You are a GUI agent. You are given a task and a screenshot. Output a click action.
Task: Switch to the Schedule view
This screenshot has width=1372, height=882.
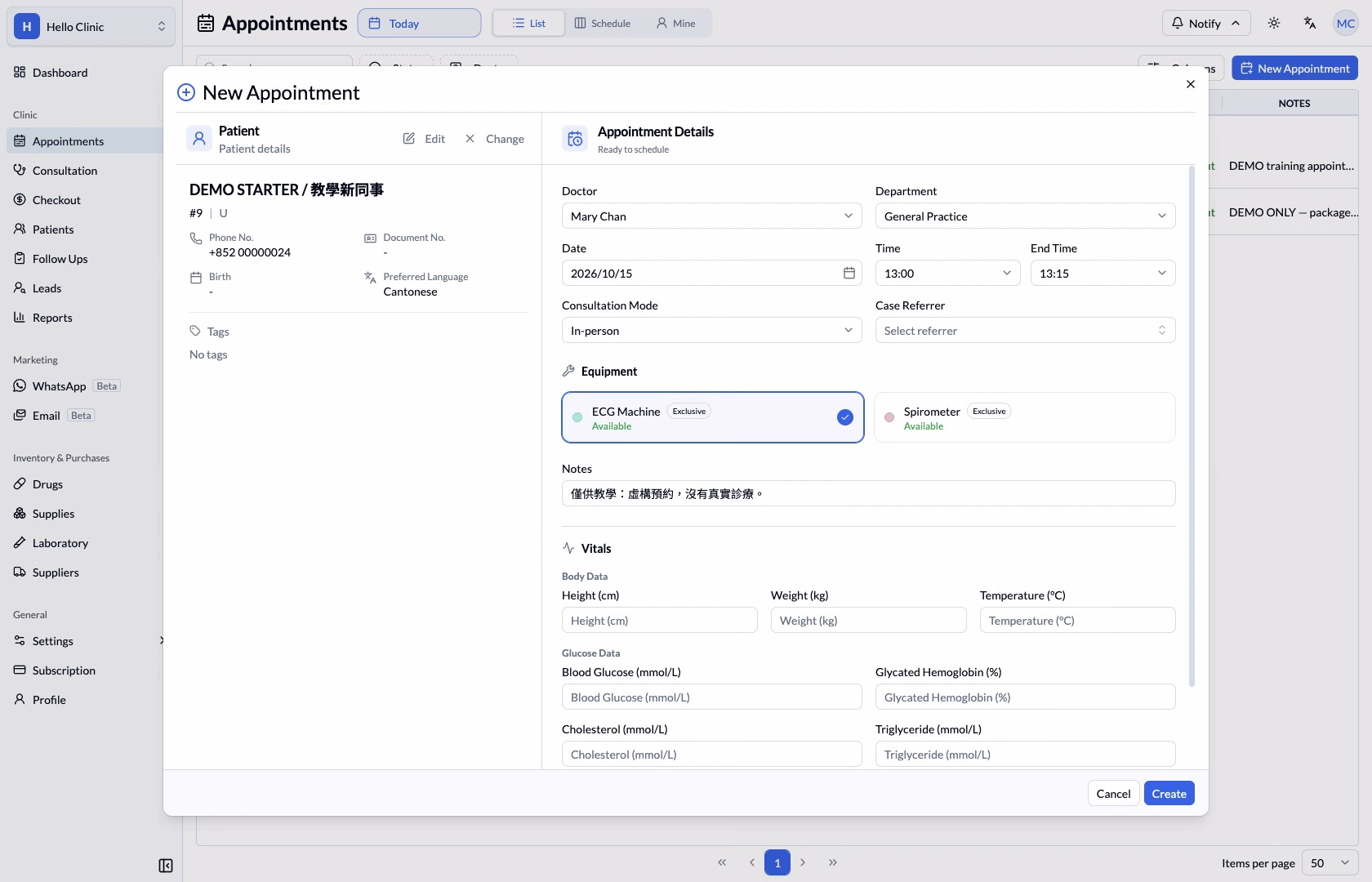pyautogui.click(x=603, y=23)
